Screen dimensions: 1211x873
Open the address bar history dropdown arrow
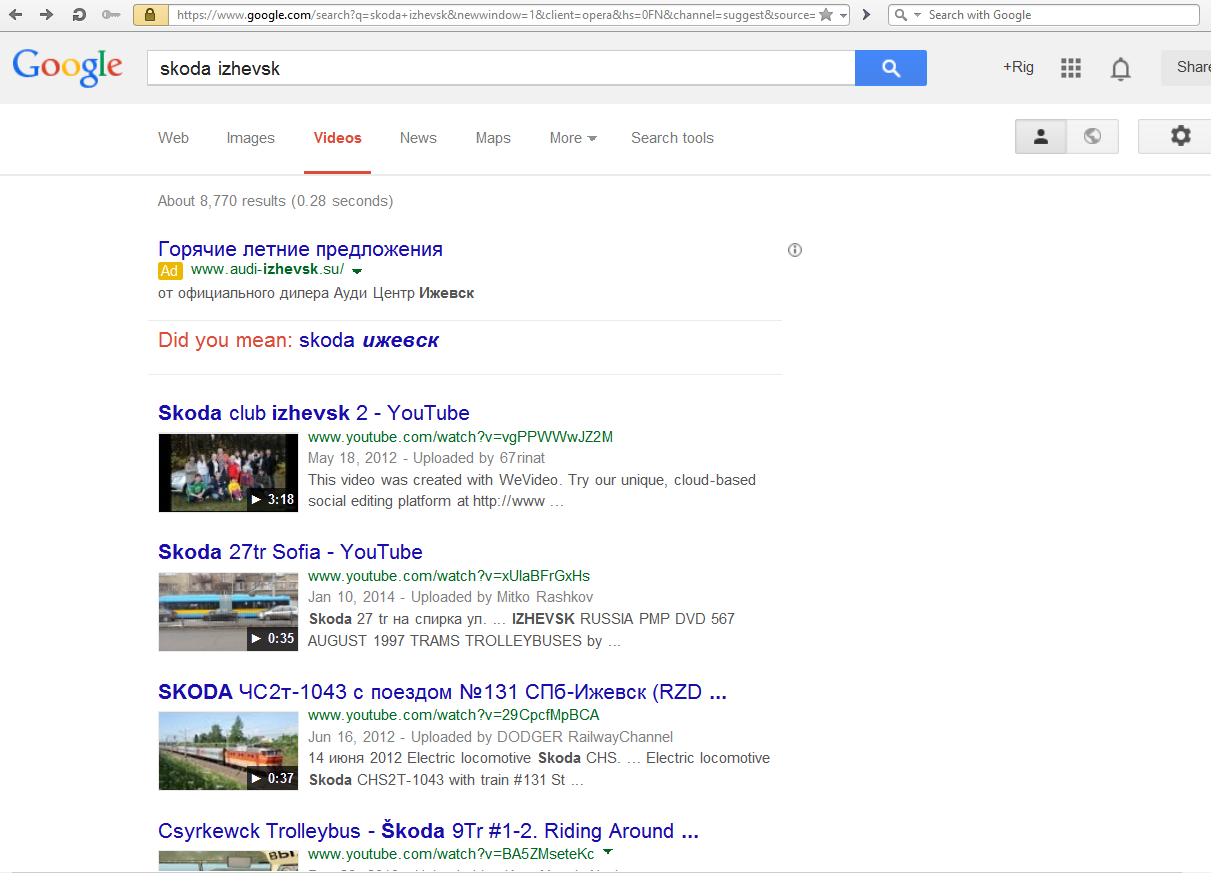[x=843, y=15]
